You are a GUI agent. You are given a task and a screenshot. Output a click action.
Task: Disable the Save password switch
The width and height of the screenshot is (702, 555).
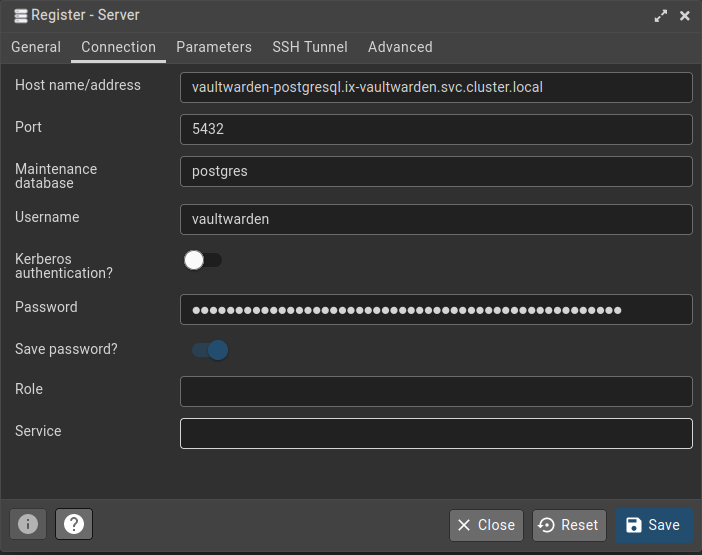[x=210, y=350]
